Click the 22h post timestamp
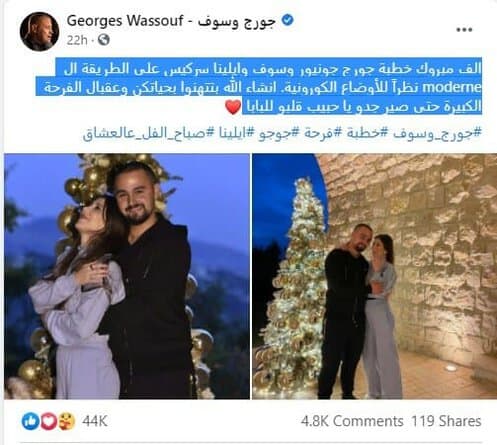 [x=77, y=40]
